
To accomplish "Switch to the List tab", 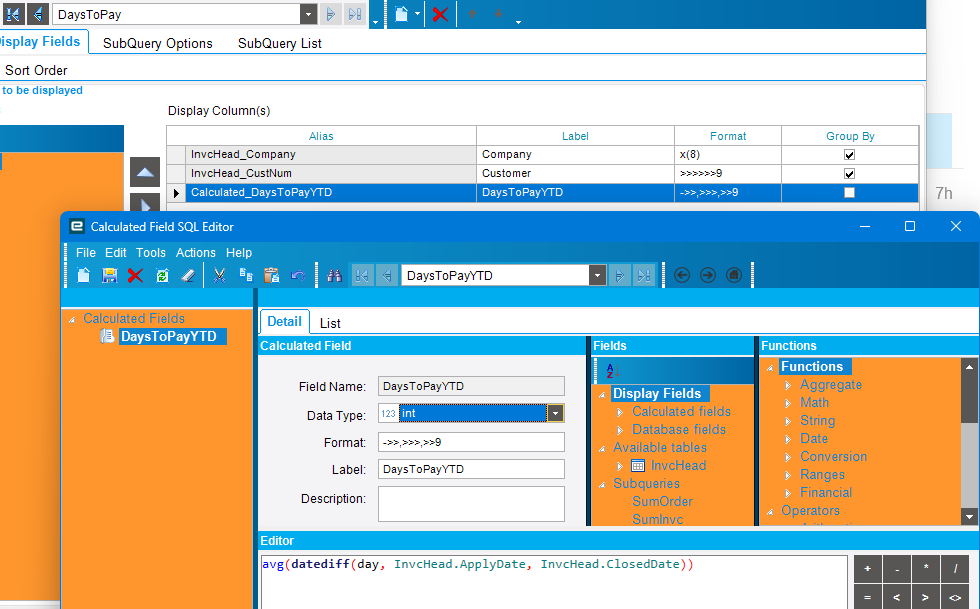I will [x=330, y=323].
